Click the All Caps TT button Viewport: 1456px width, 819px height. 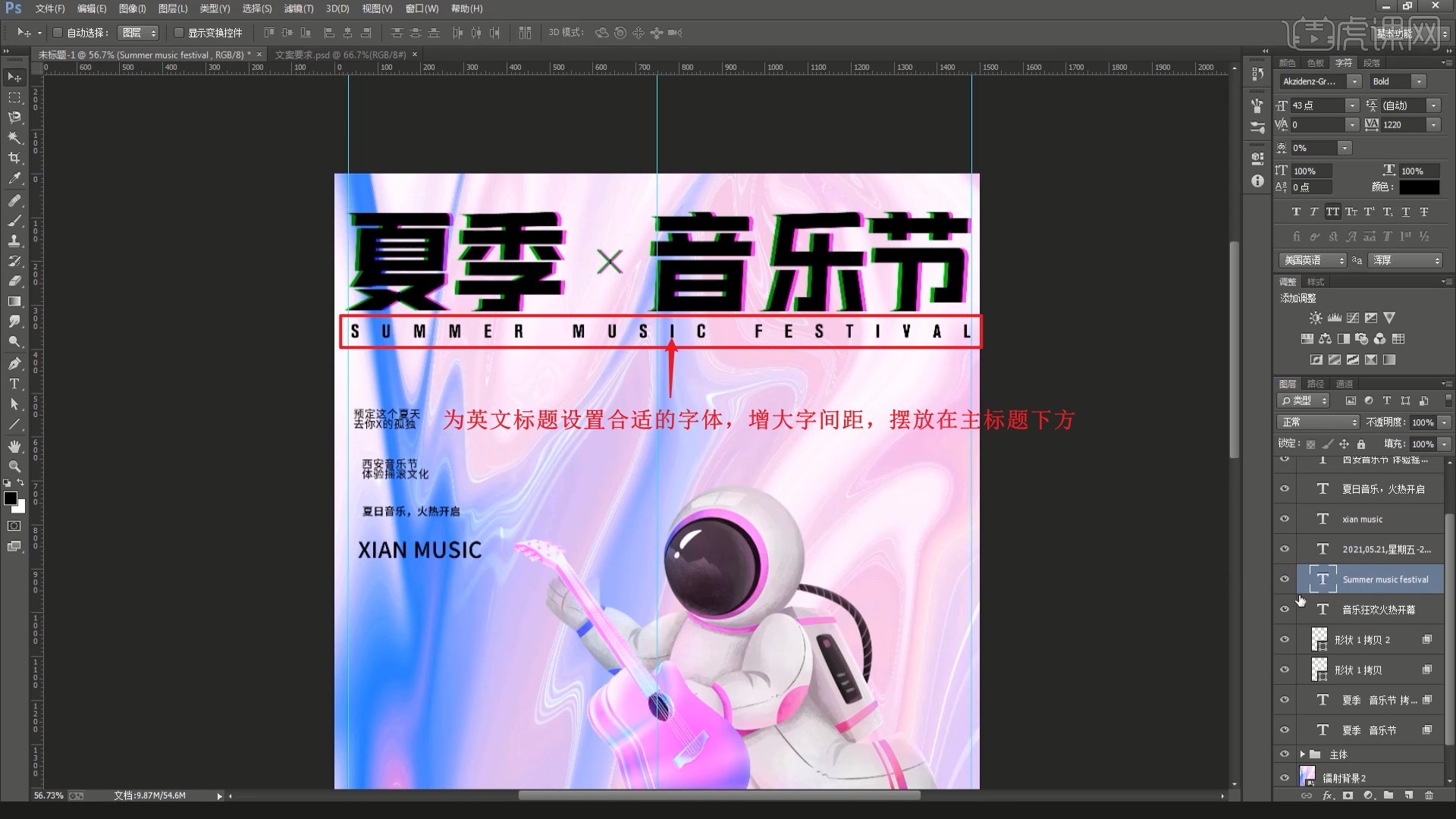pos(1332,212)
